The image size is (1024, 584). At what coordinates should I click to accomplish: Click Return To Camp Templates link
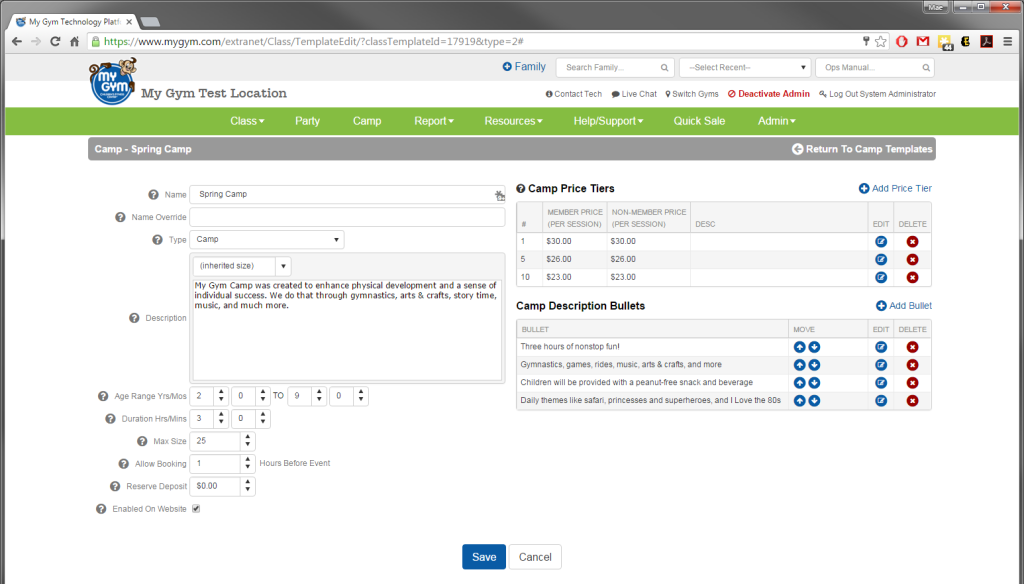pyautogui.click(x=862, y=149)
